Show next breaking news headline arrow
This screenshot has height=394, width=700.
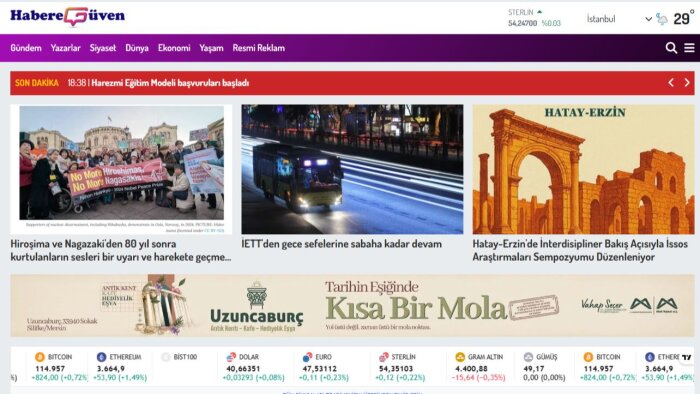[x=687, y=83]
